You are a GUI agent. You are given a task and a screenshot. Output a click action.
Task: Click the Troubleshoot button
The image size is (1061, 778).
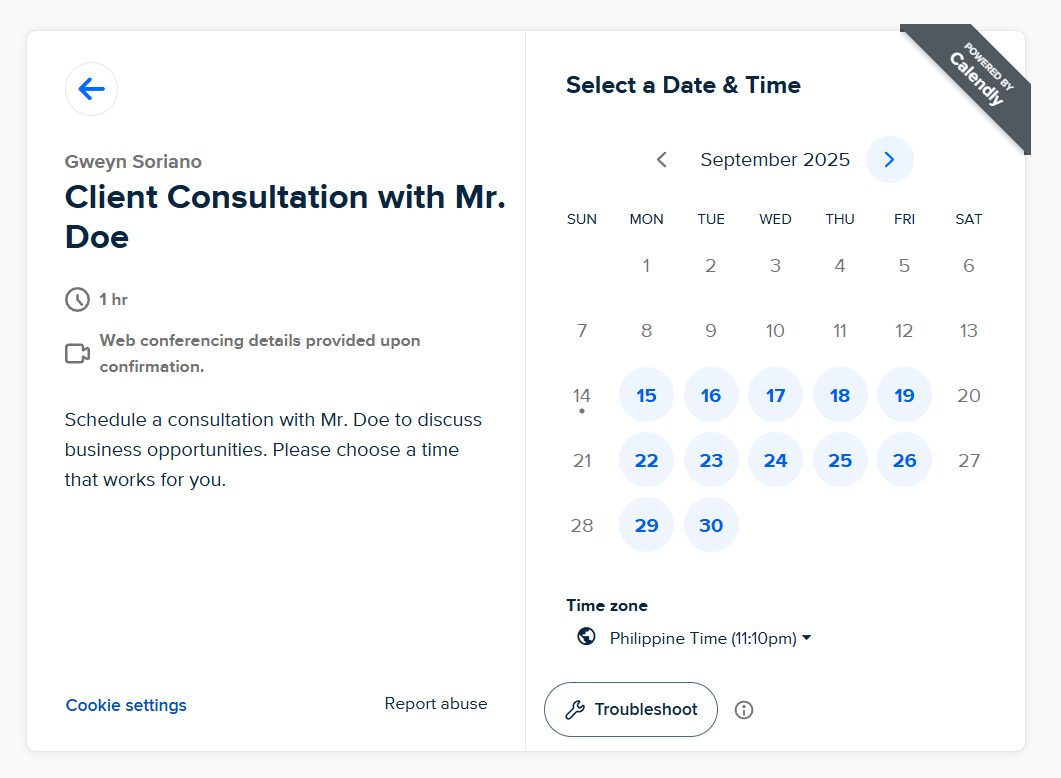click(631, 710)
